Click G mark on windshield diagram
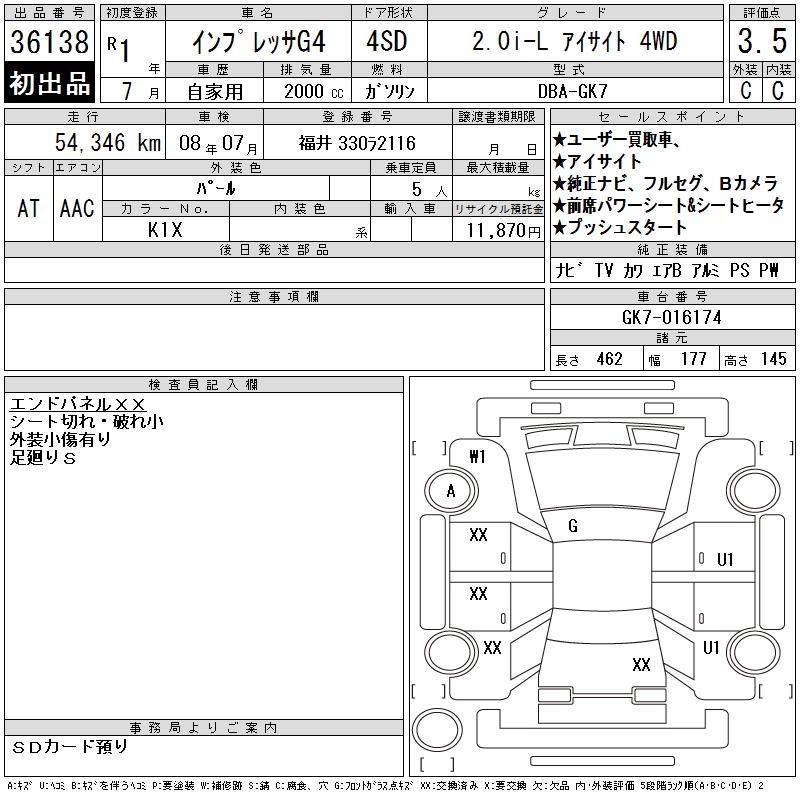800x800 pixels. tap(573, 526)
